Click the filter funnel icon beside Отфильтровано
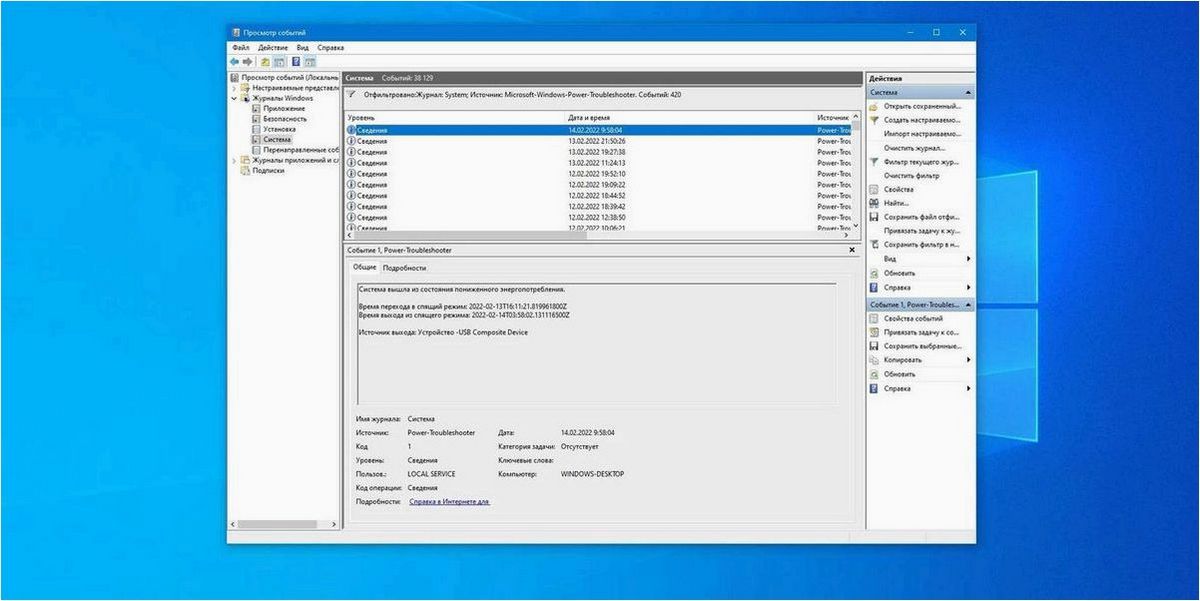1200x601 pixels. (352, 93)
